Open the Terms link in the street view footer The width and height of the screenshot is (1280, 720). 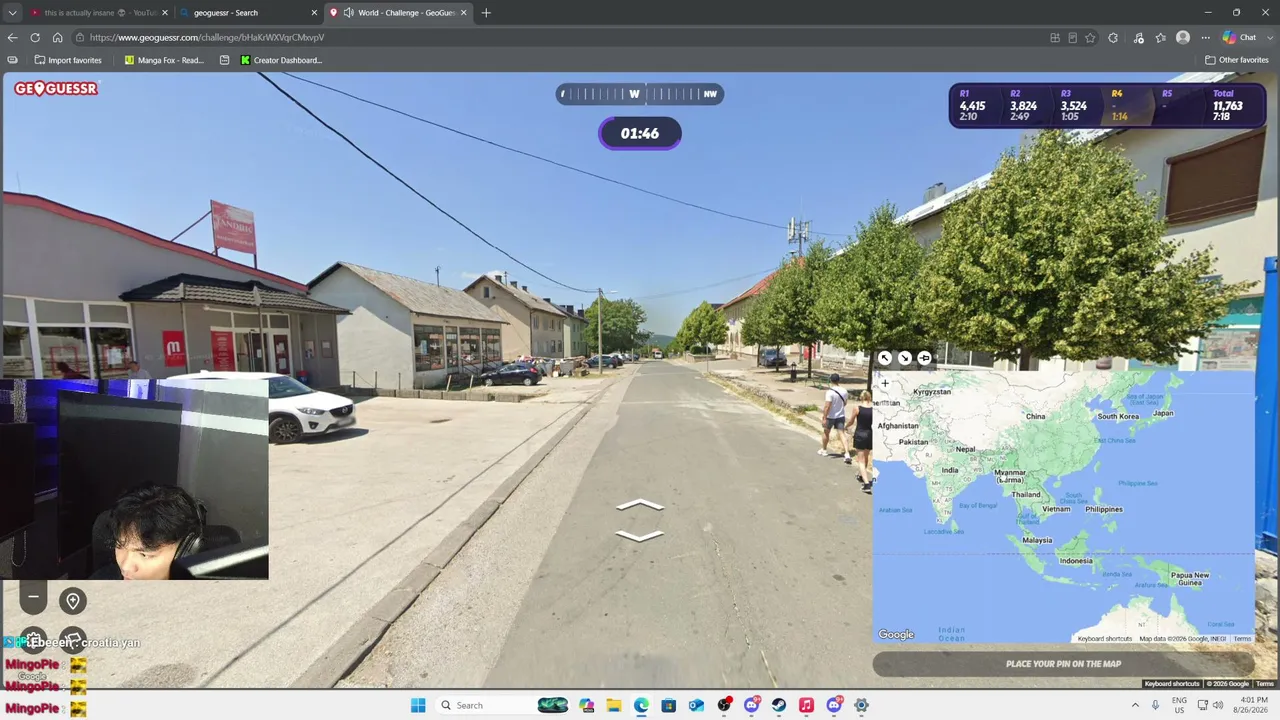(1265, 684)
